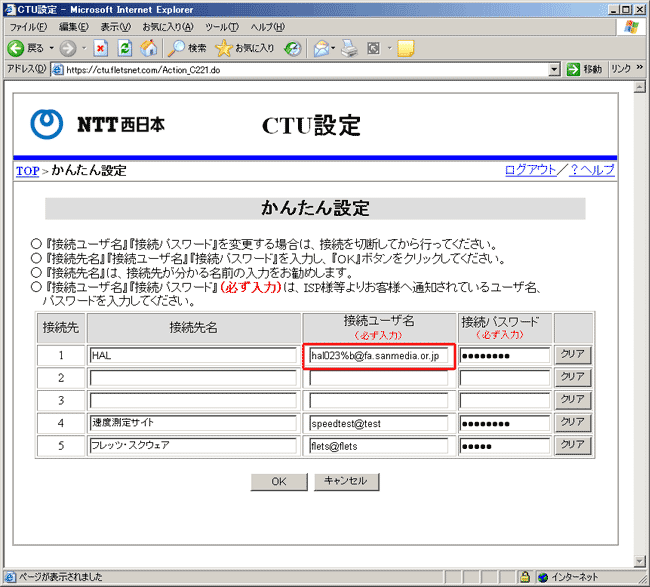Viewport: 650px width, 587px height.
Task: Click the Forward arrow toolbar icon
Action: click(68, 49)
